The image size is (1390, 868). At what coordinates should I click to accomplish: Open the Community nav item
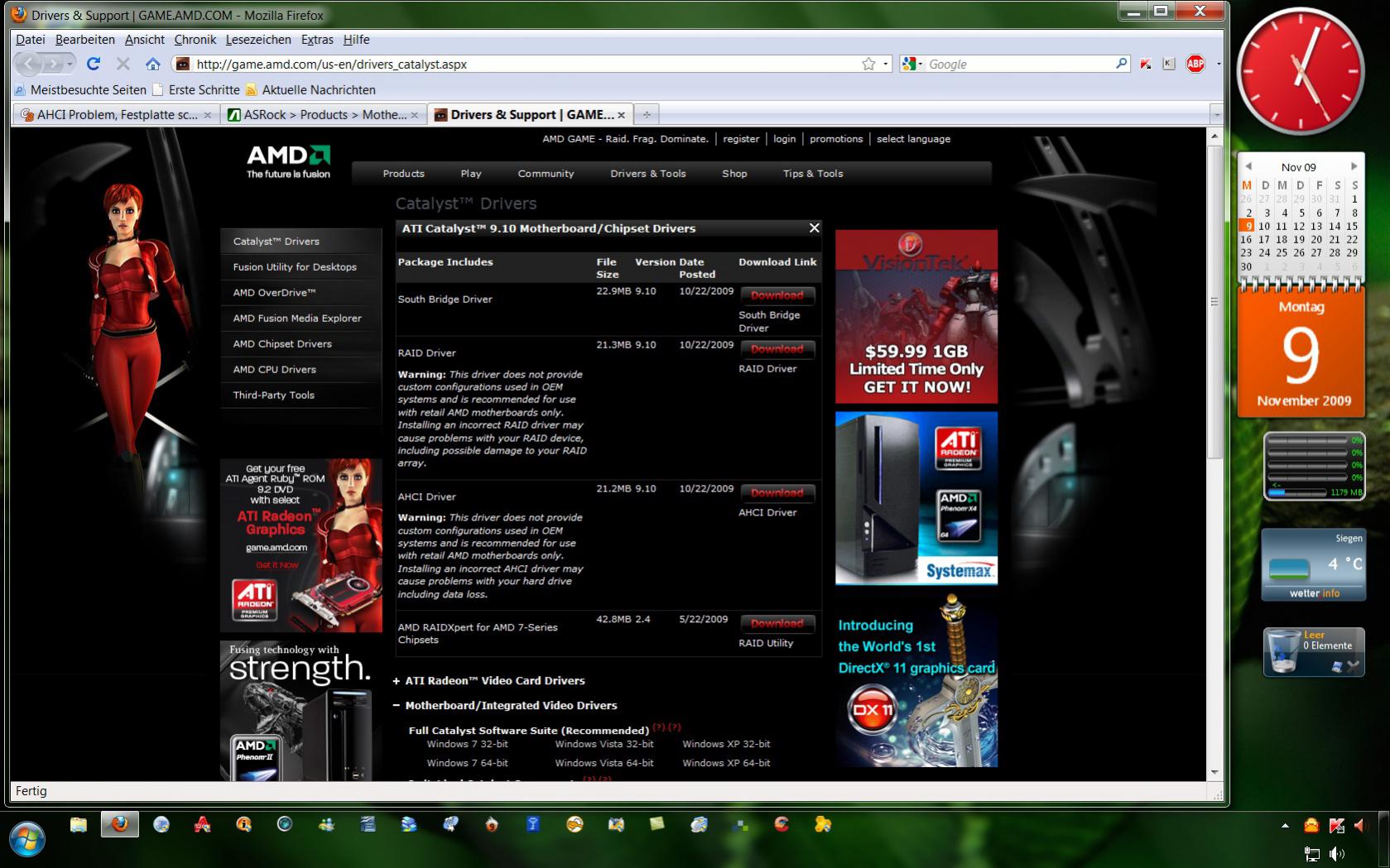pos(546,174)
